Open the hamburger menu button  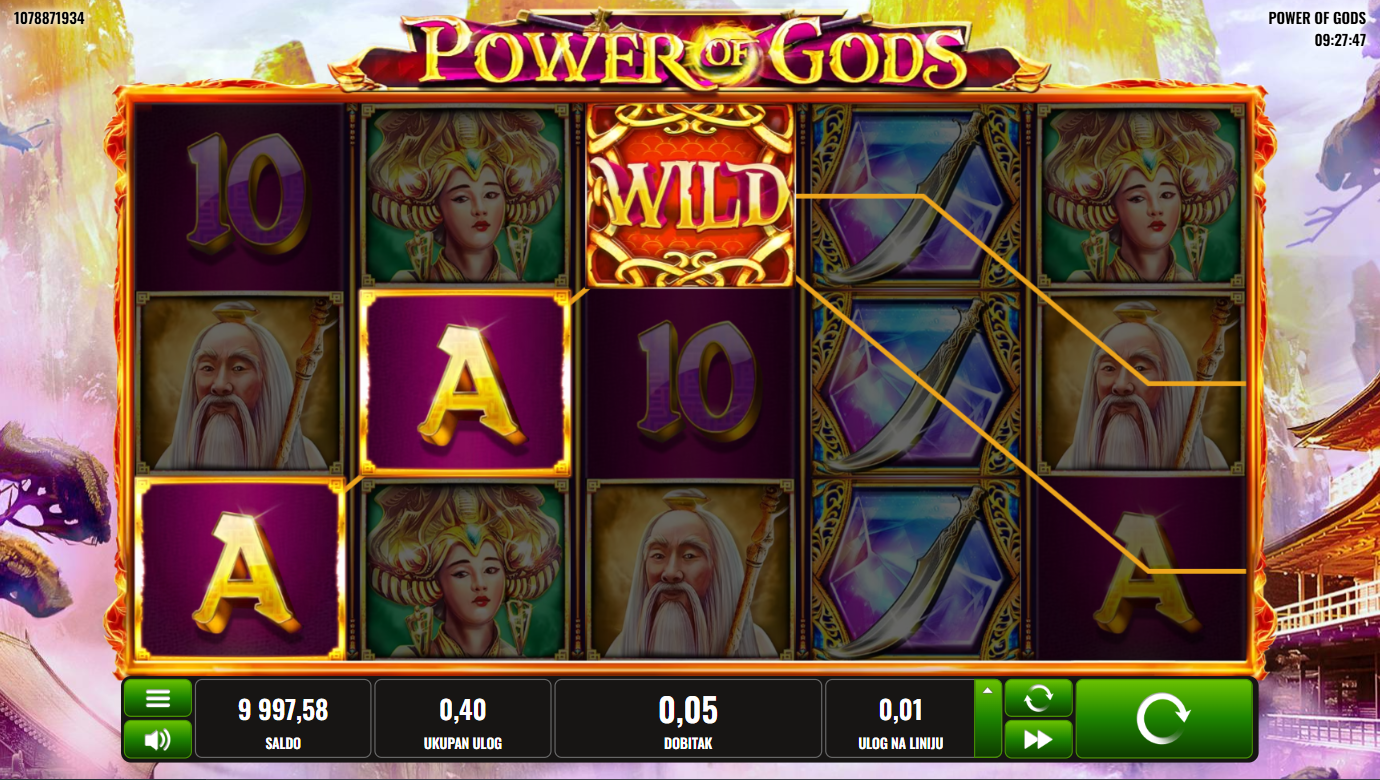point(158,699)
